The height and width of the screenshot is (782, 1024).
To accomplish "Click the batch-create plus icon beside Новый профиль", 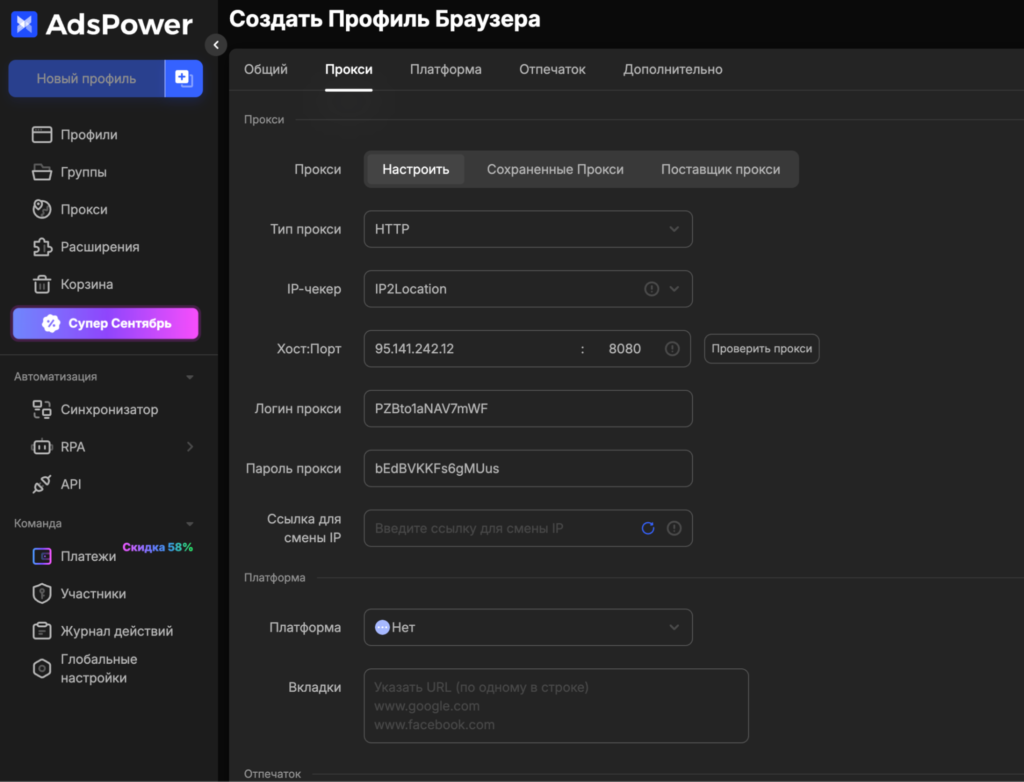I will pyautogui.click(x=184, y=78).
